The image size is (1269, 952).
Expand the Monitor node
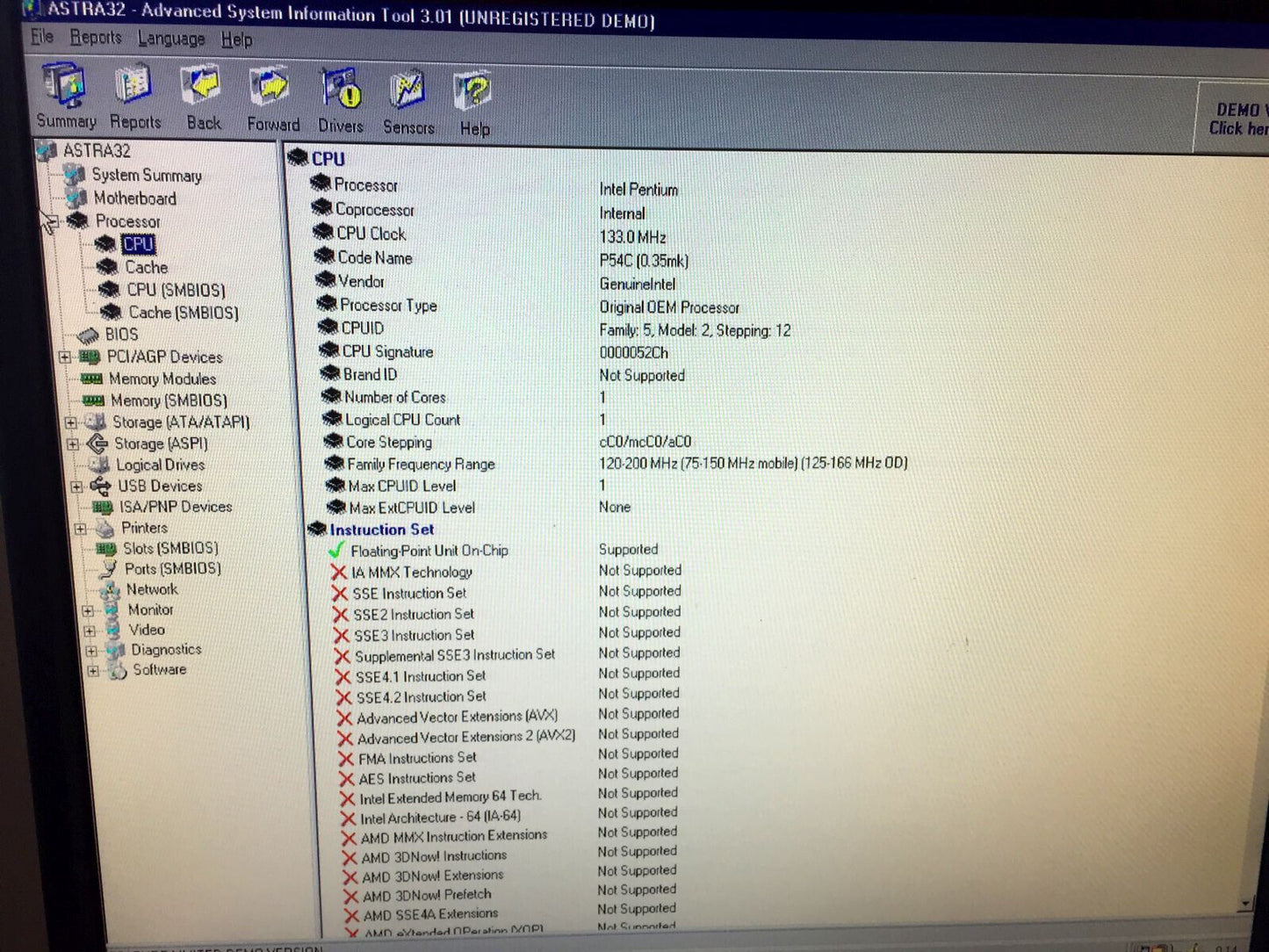(x=88, y=610)
